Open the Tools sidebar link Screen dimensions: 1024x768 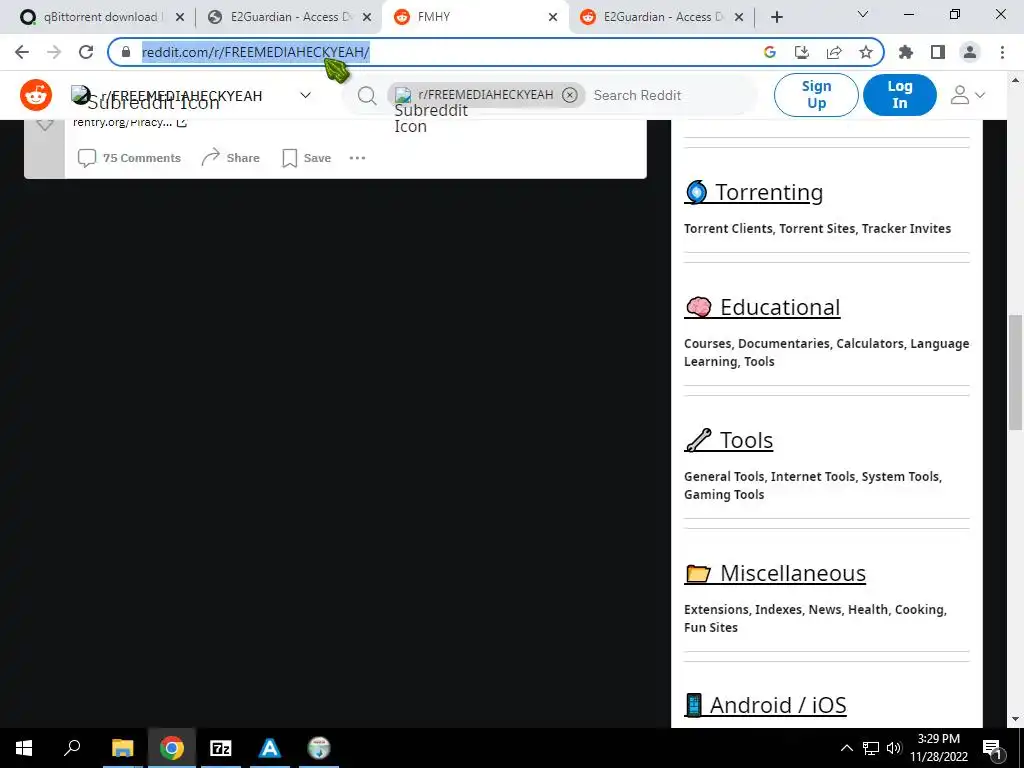click(729, 440)
